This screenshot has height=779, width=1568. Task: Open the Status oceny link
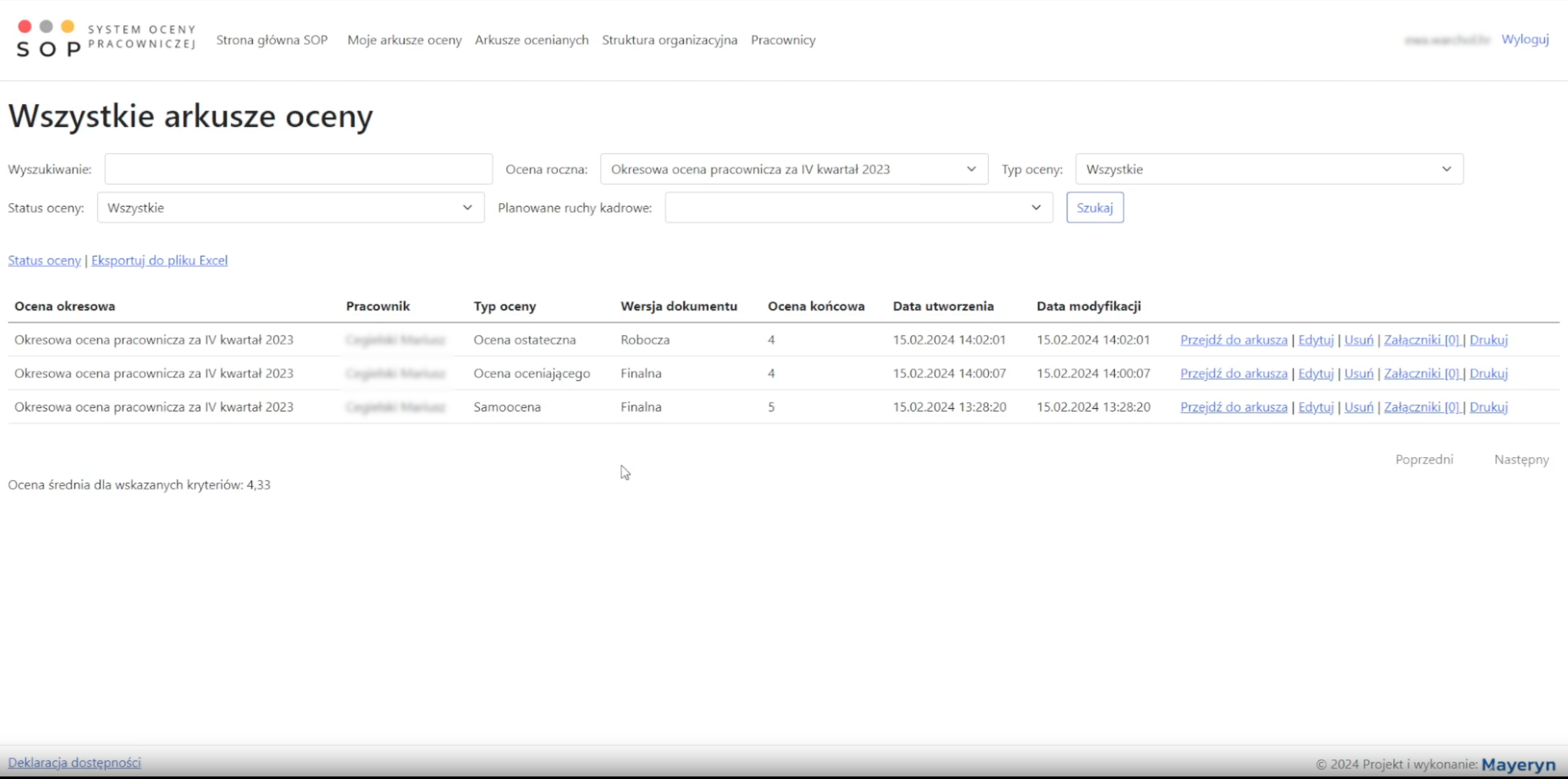click(x=44, y=260)
